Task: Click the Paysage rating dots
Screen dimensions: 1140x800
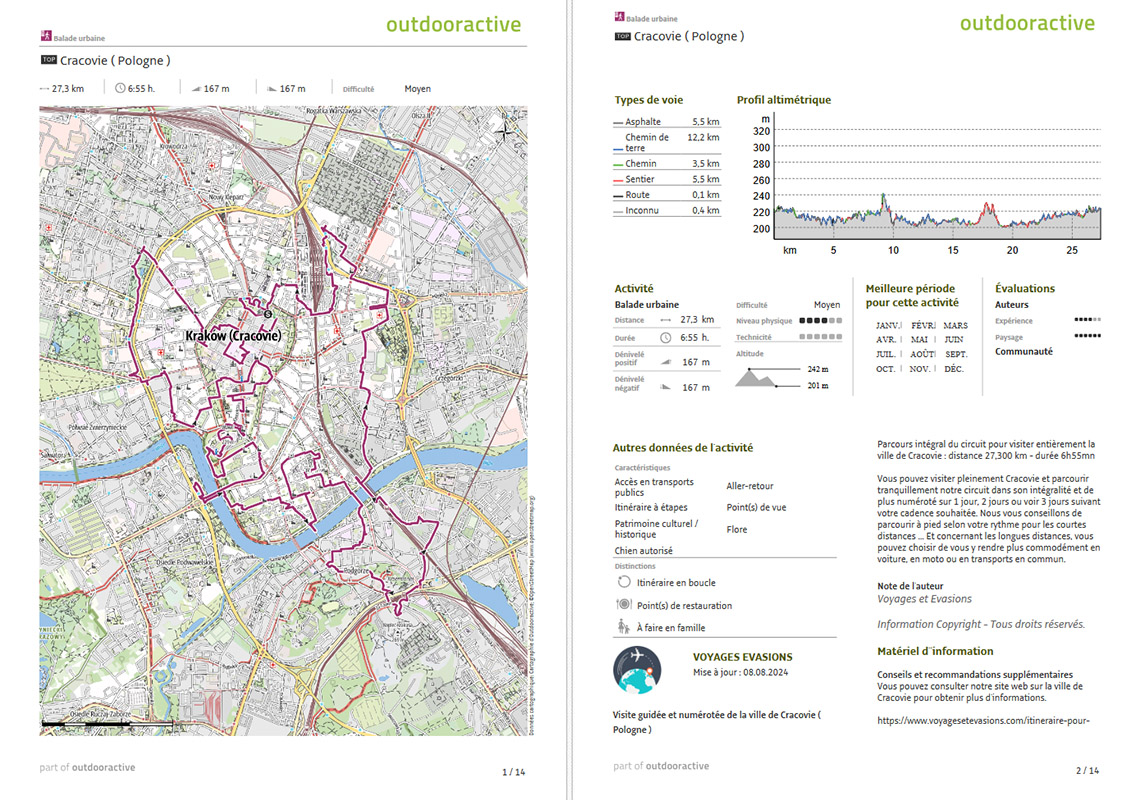Action: click(1088, 335)
